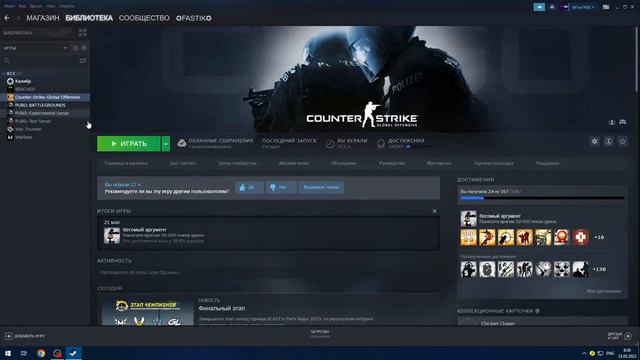Click the highlighted Steam announcements button
640x360 pixels.
[539, 7]
